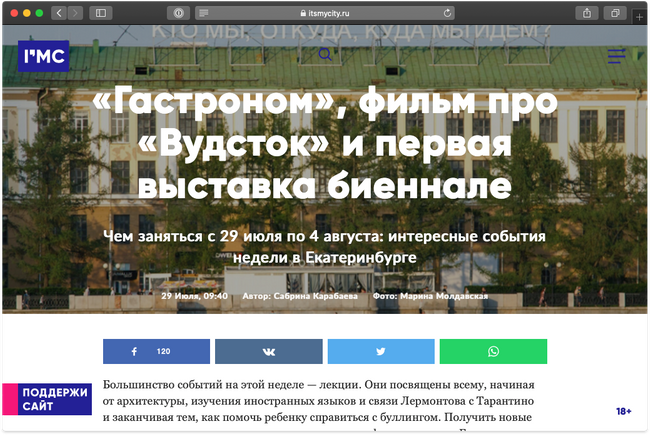This screenshot has width=650, height=435.
Task: Share the article on Facebook
Action: click(x=156, y=352)
